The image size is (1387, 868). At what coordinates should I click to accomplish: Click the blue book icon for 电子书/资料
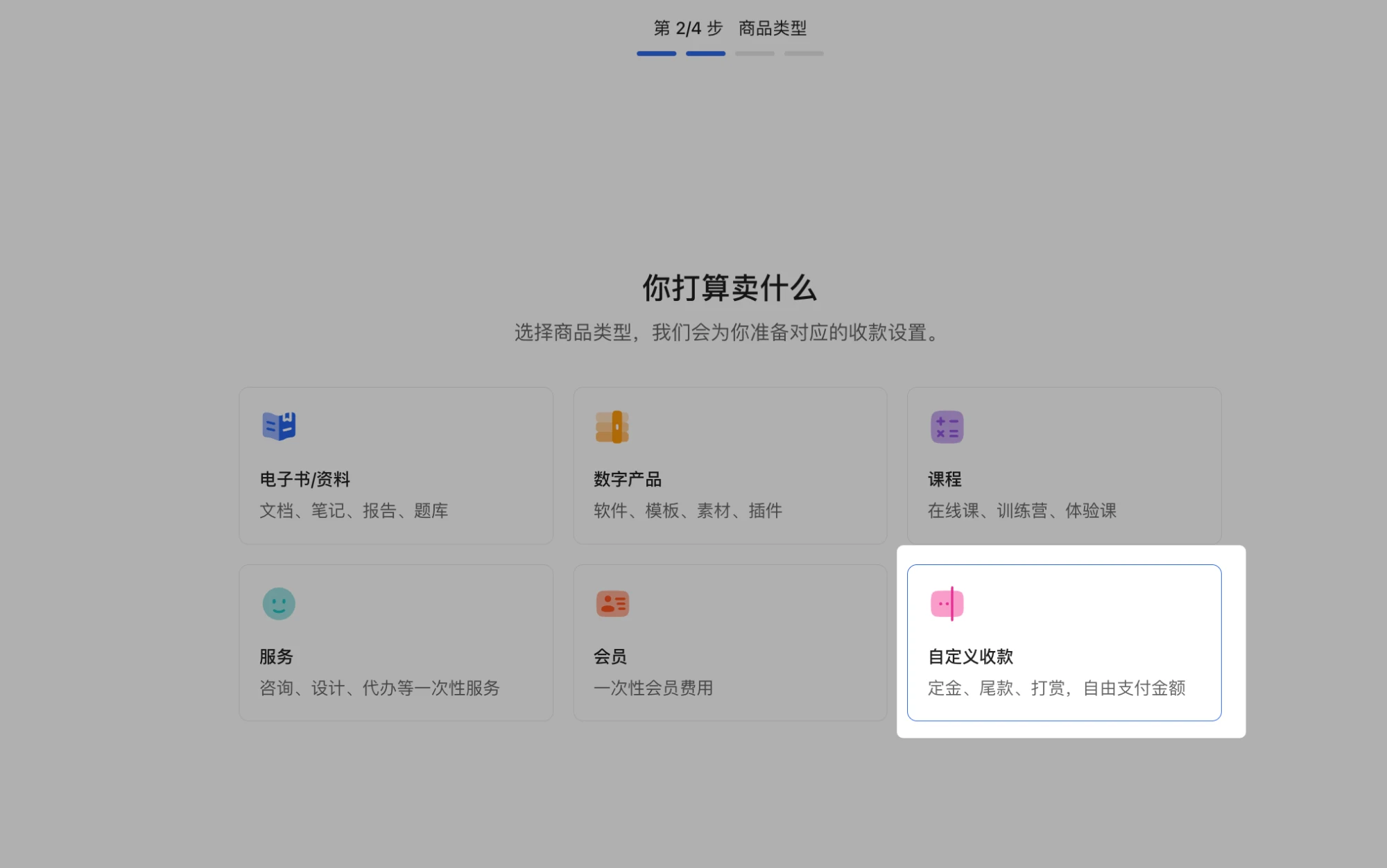pos(279,426)
